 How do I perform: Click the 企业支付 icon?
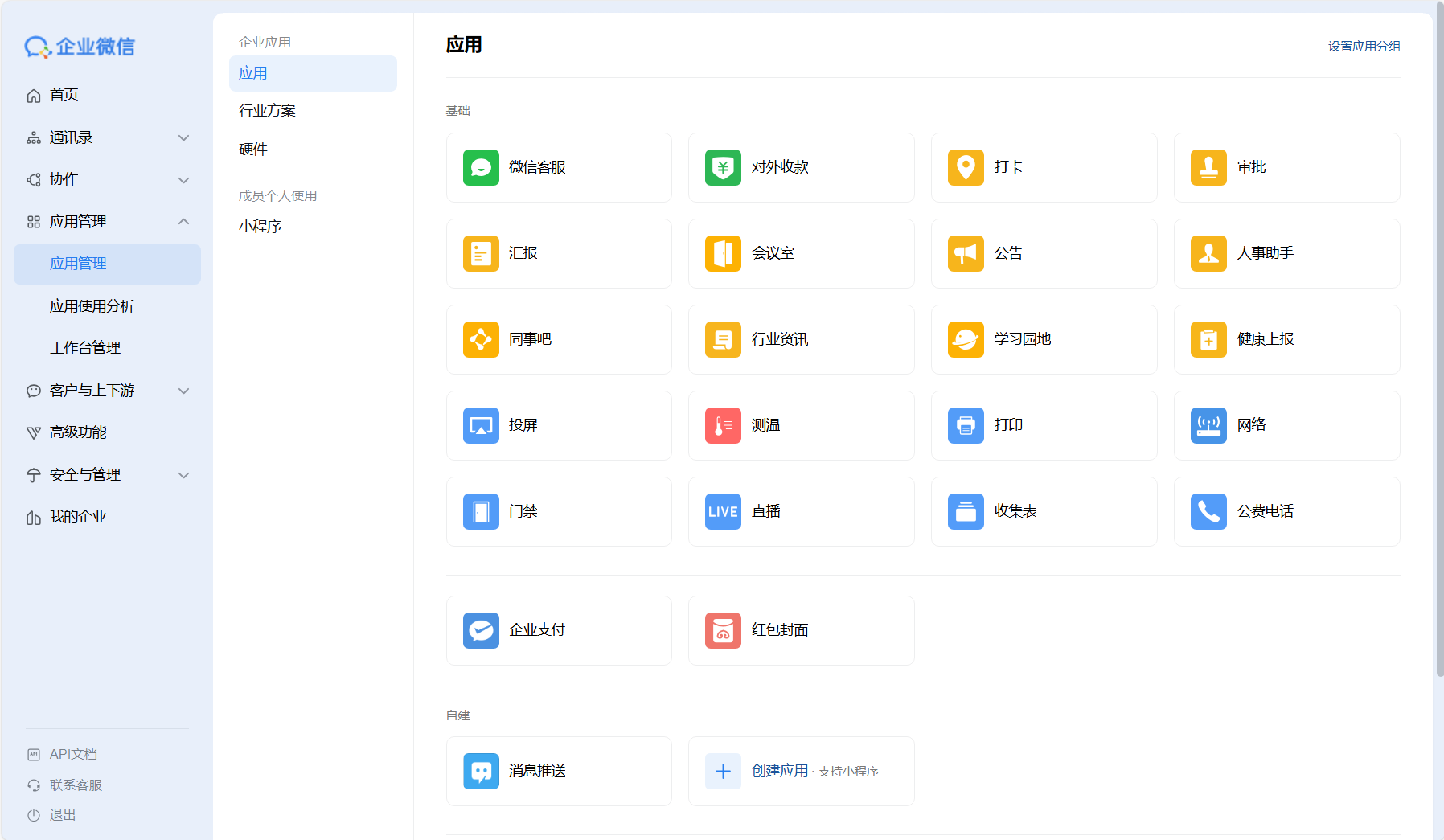[481, 630]
